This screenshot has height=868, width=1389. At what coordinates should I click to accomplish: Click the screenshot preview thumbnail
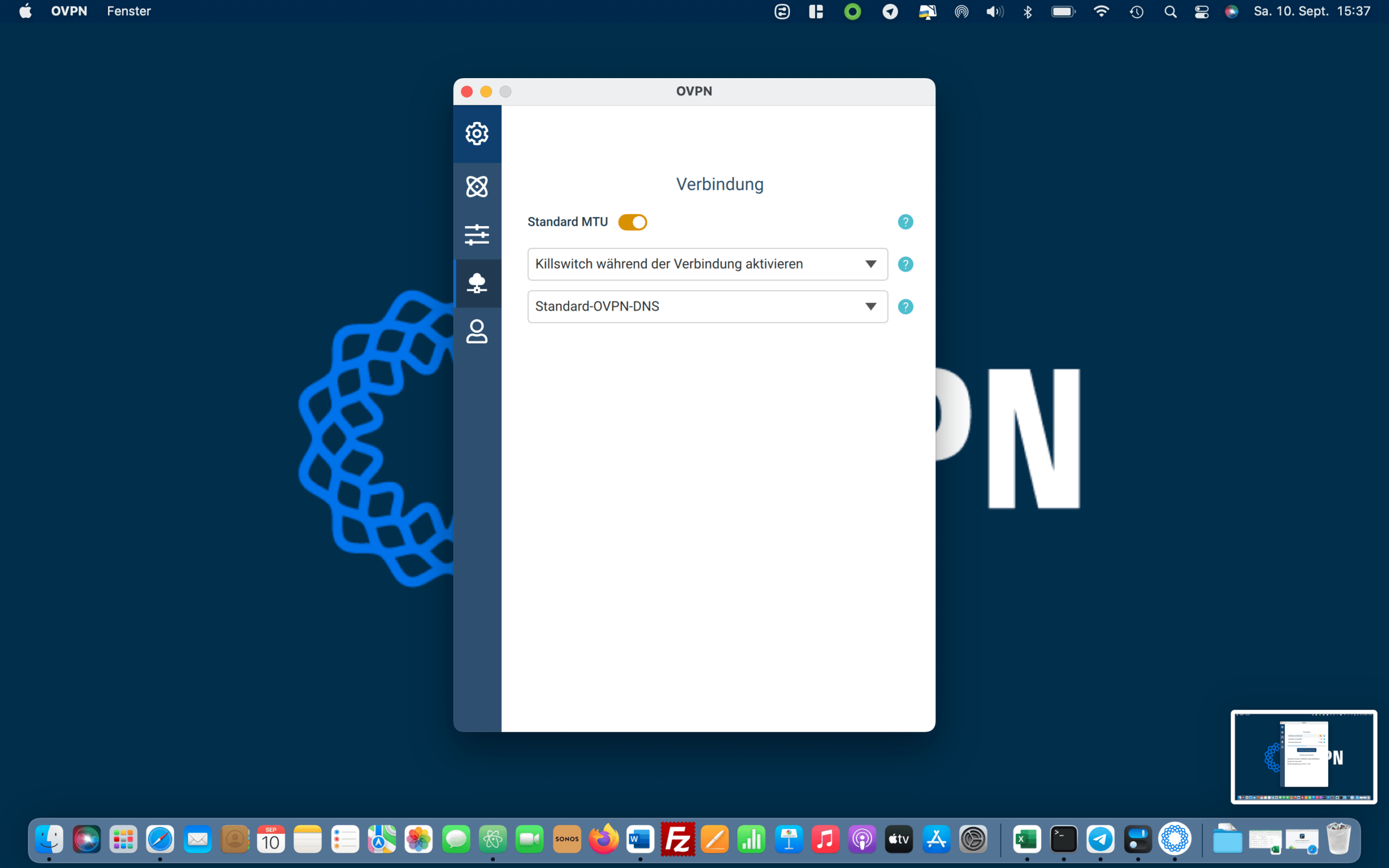click(x=1303, y=757)
